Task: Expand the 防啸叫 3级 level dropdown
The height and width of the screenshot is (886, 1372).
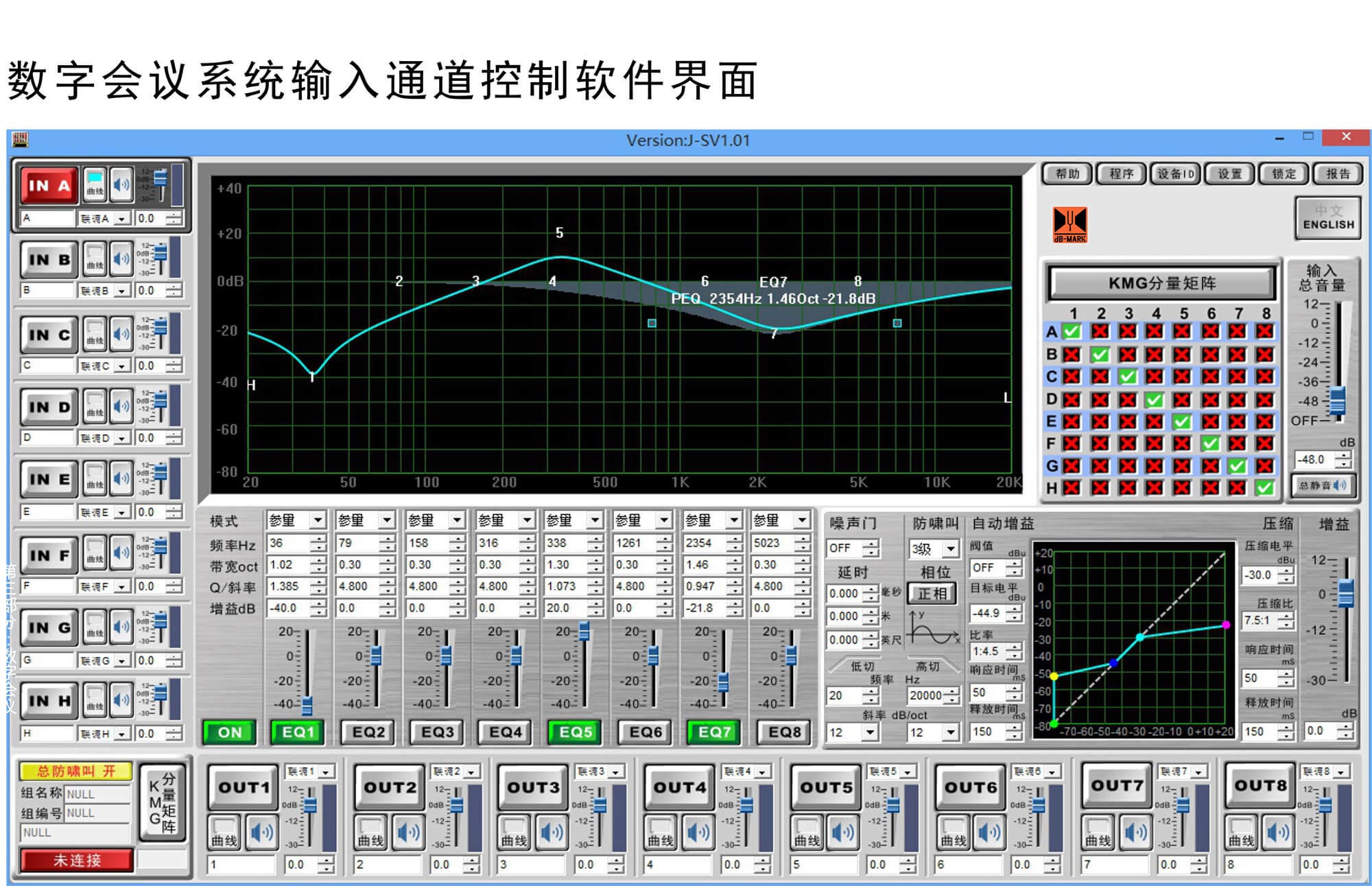Action: [x=950, y=549]
